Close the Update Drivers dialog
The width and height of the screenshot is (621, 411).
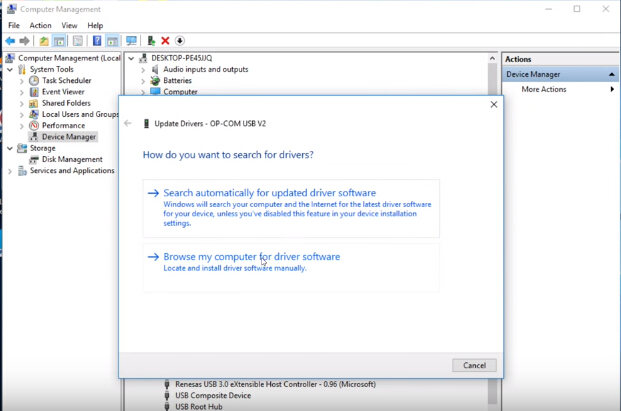[493, 105]
